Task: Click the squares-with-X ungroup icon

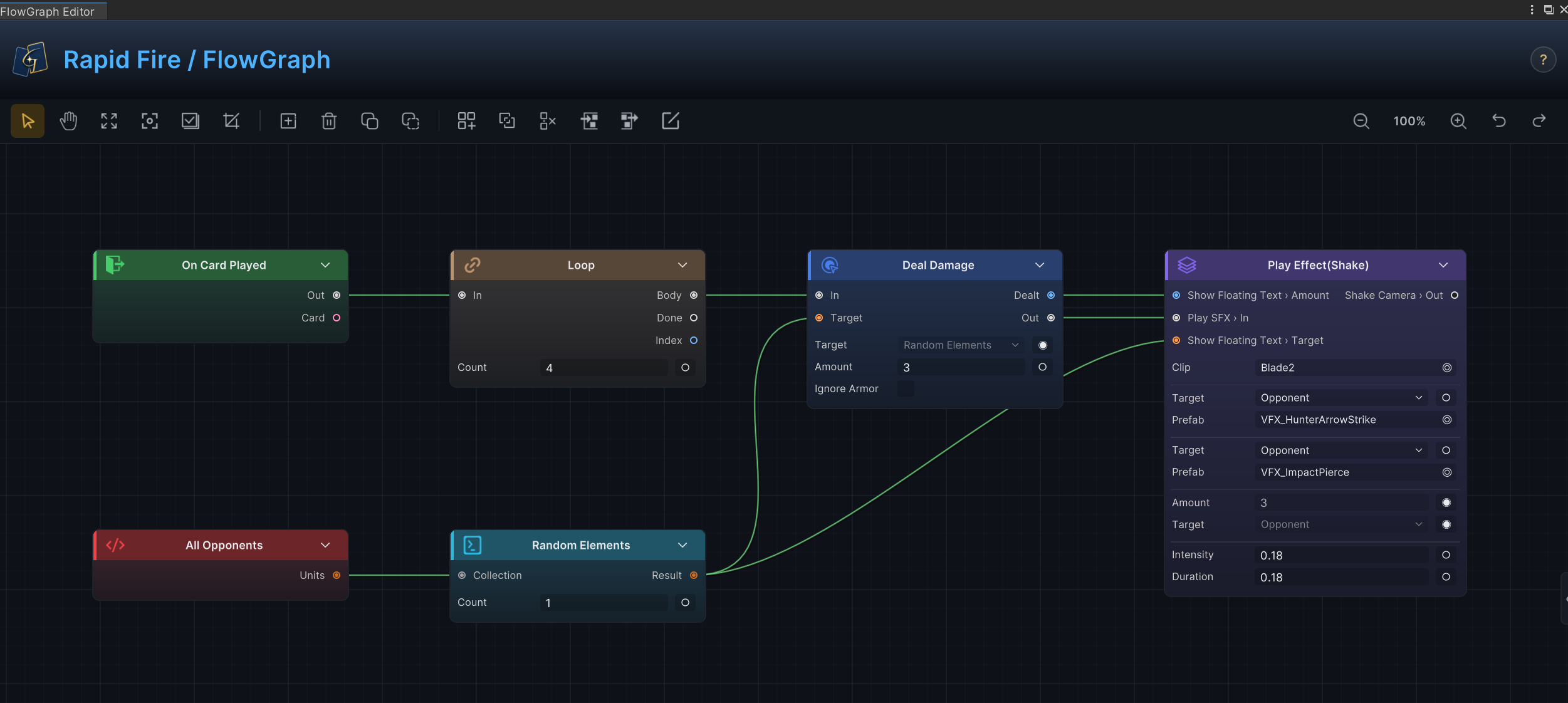Action: (x=548, y=121)
